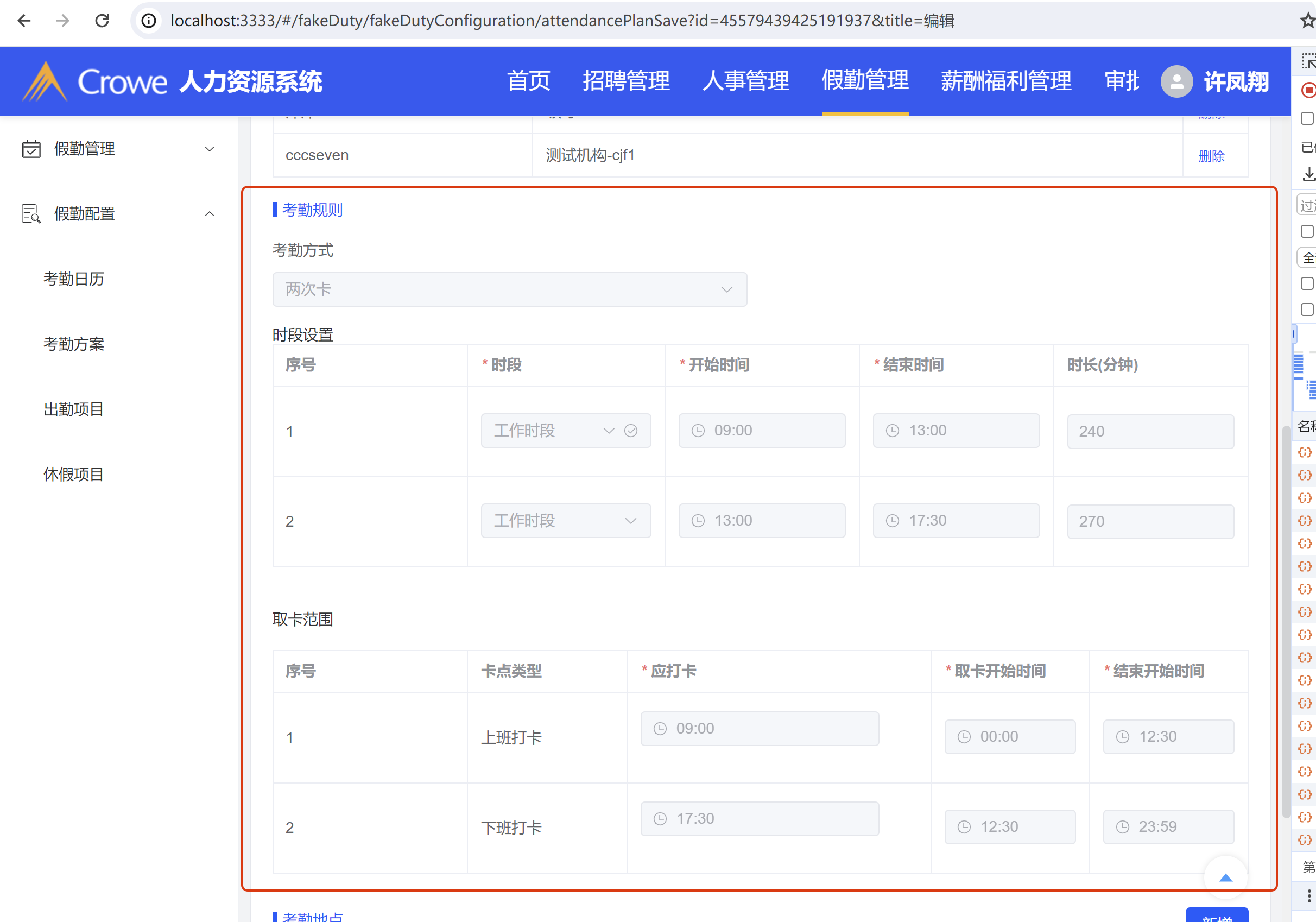
Task: Open the 考勤方式 两次卡 dropdown
Action: [509, 289]
